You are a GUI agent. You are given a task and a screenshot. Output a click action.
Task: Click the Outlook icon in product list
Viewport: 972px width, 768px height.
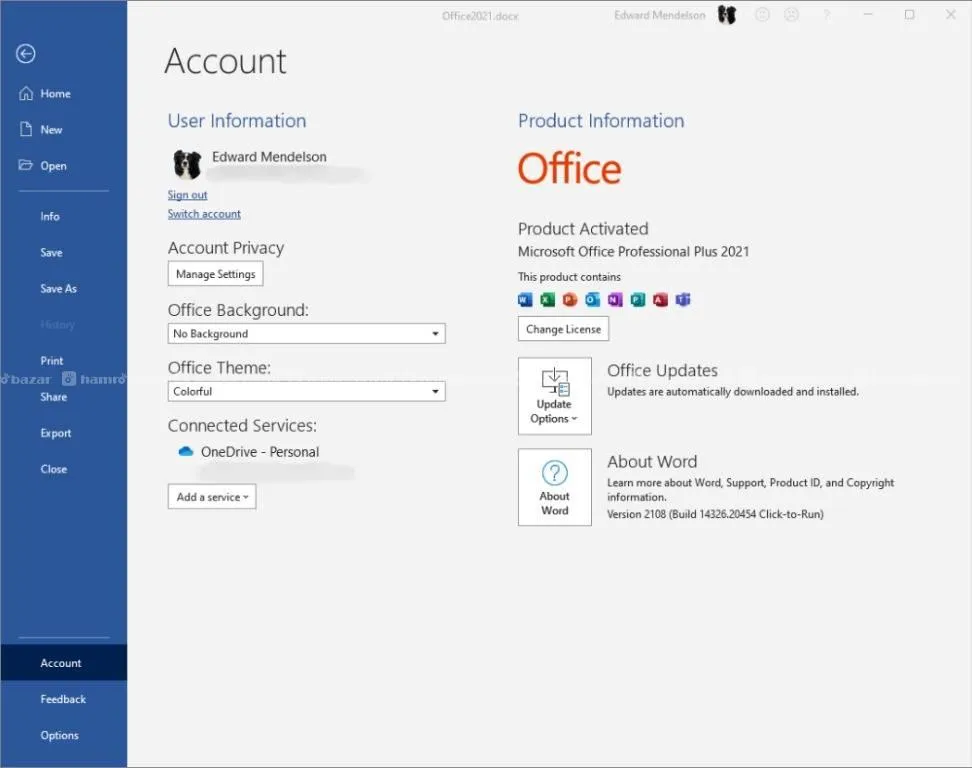[592, 299]
